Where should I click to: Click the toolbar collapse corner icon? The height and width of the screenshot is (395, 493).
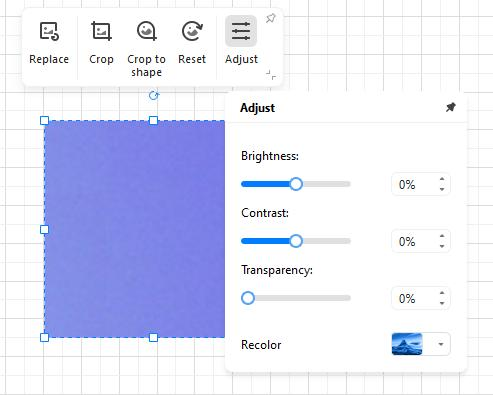(x=271, y=75)
